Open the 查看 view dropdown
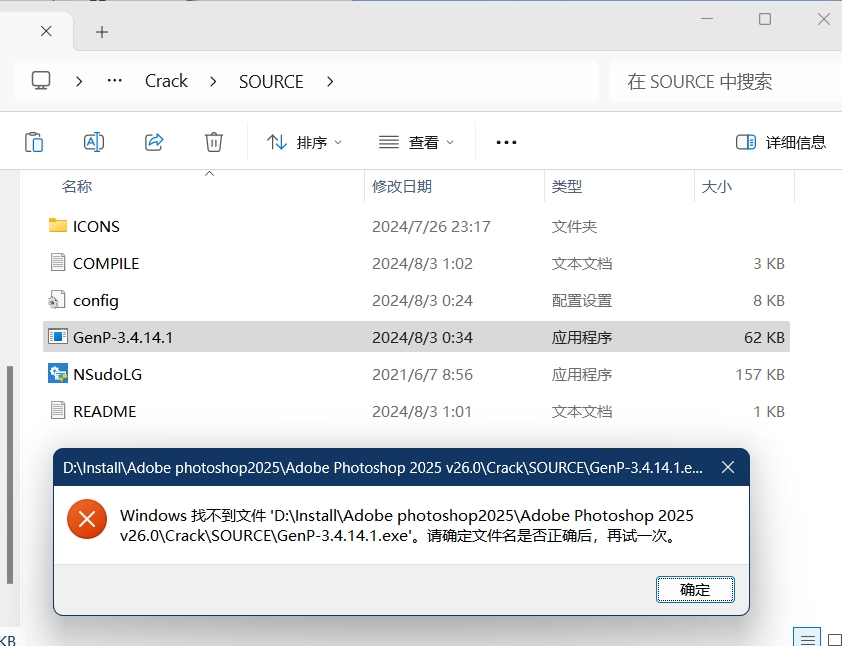842x646 pixels. click(x=416, y=142)
